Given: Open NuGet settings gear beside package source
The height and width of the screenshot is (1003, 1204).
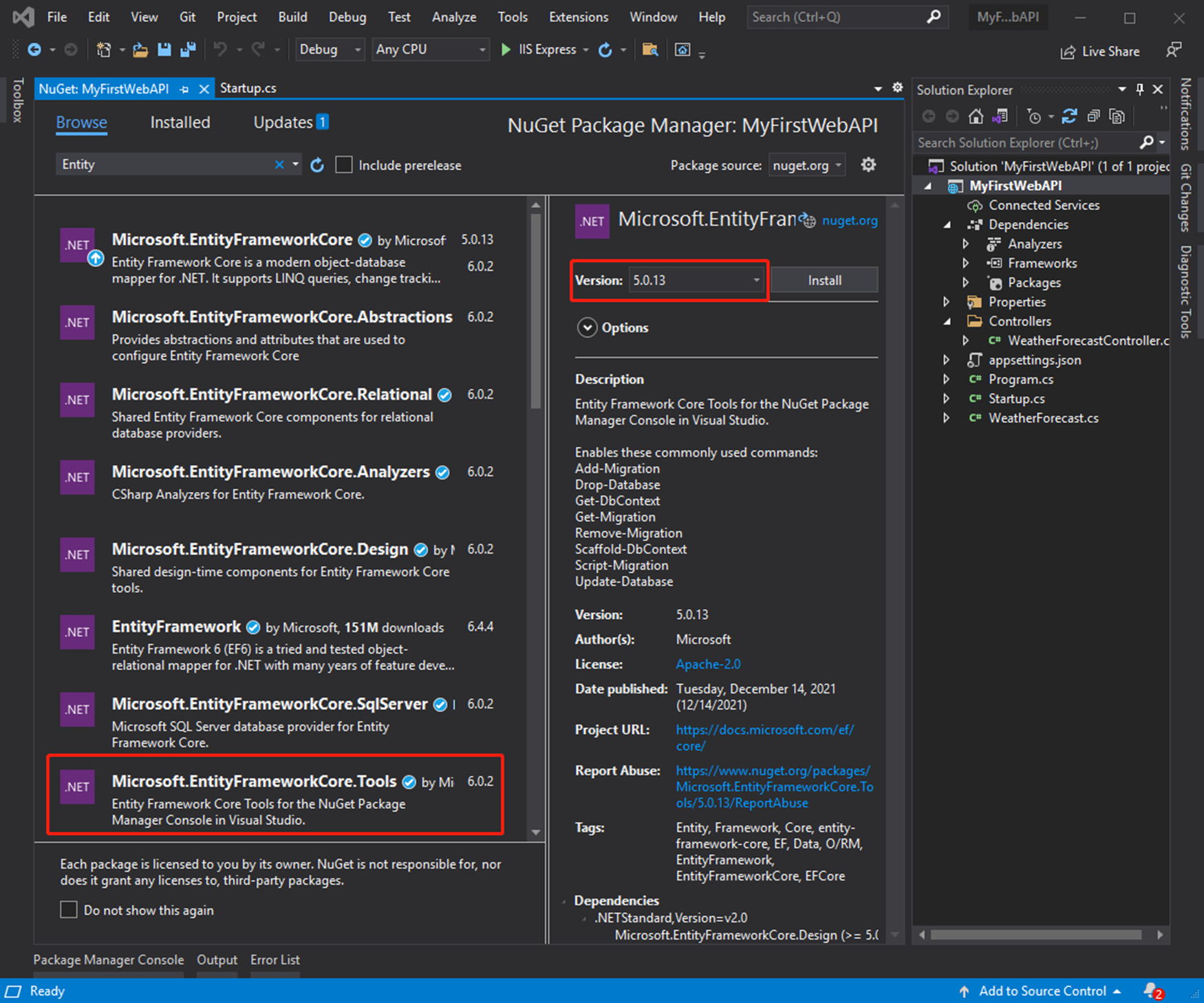Looking at the screenshot, I should (869, 165).
